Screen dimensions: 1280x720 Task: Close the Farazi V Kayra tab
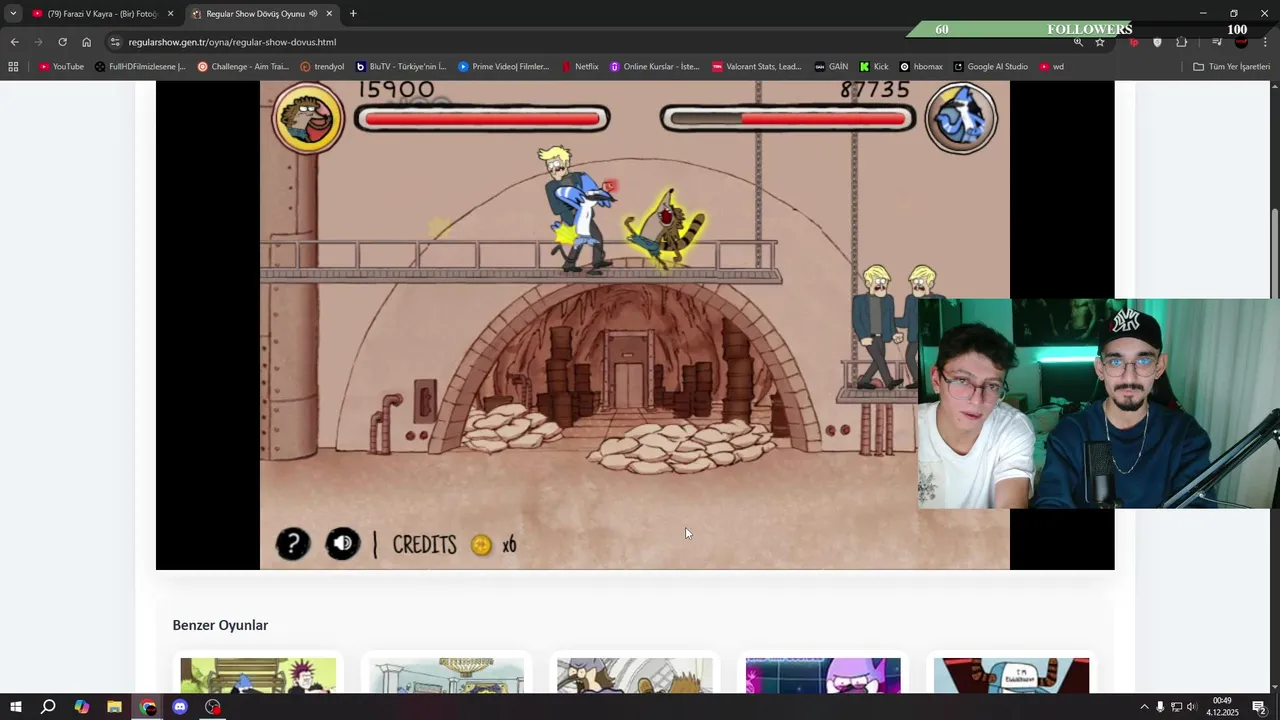170,14
